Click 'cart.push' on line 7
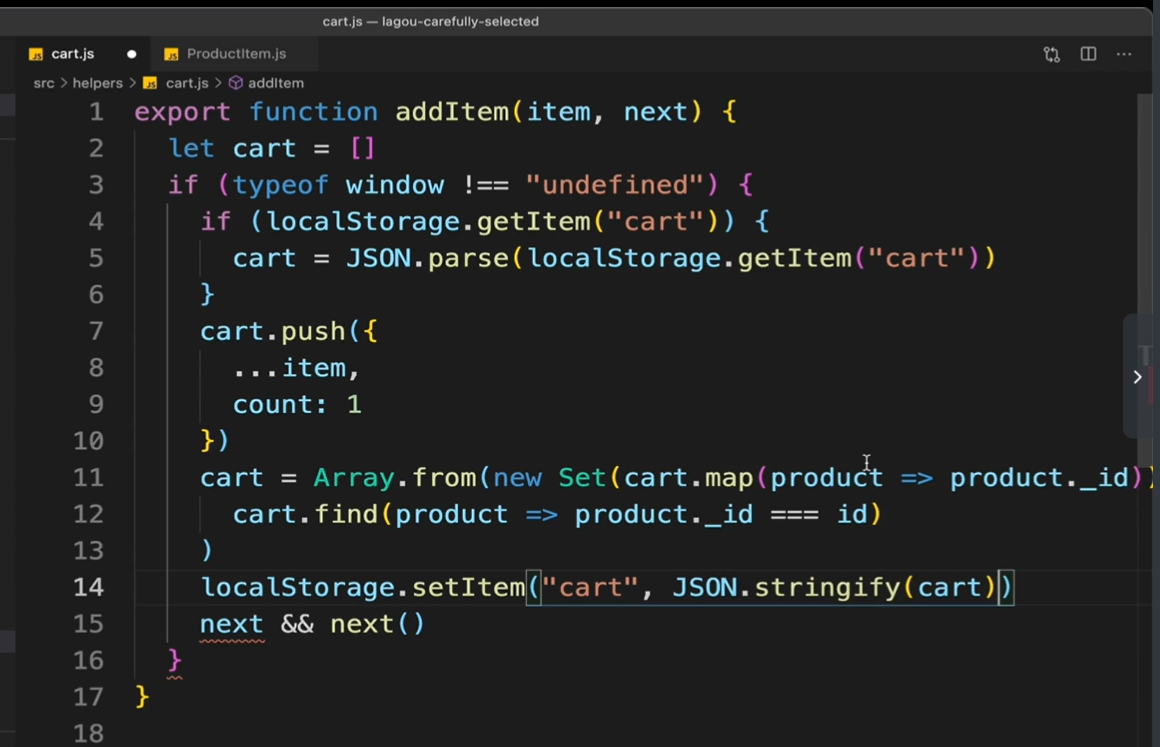This screenshot has height=747, width=1160. [273, 331]
